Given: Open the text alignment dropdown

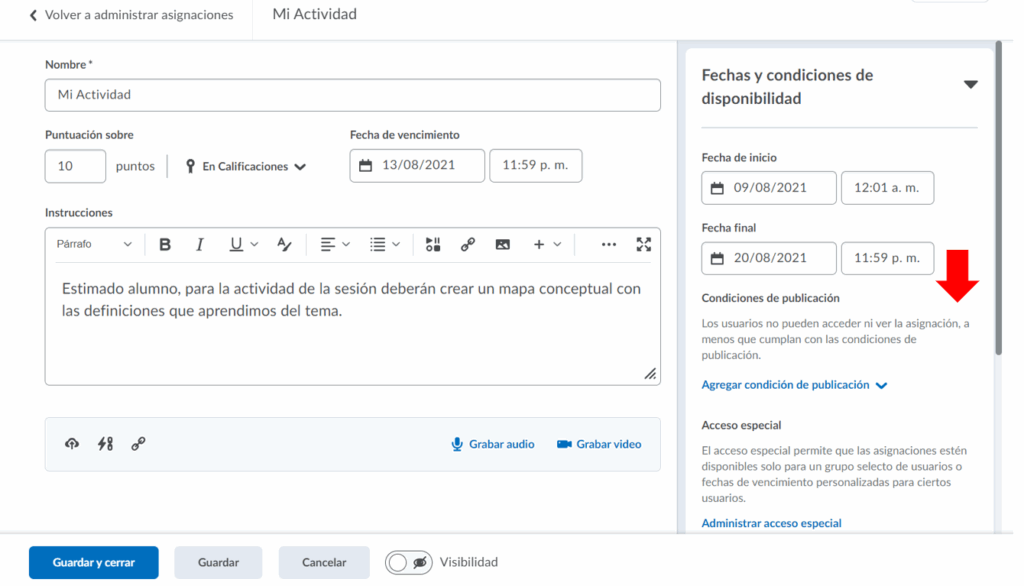Looking at the screenshot, I should [335, 245].
